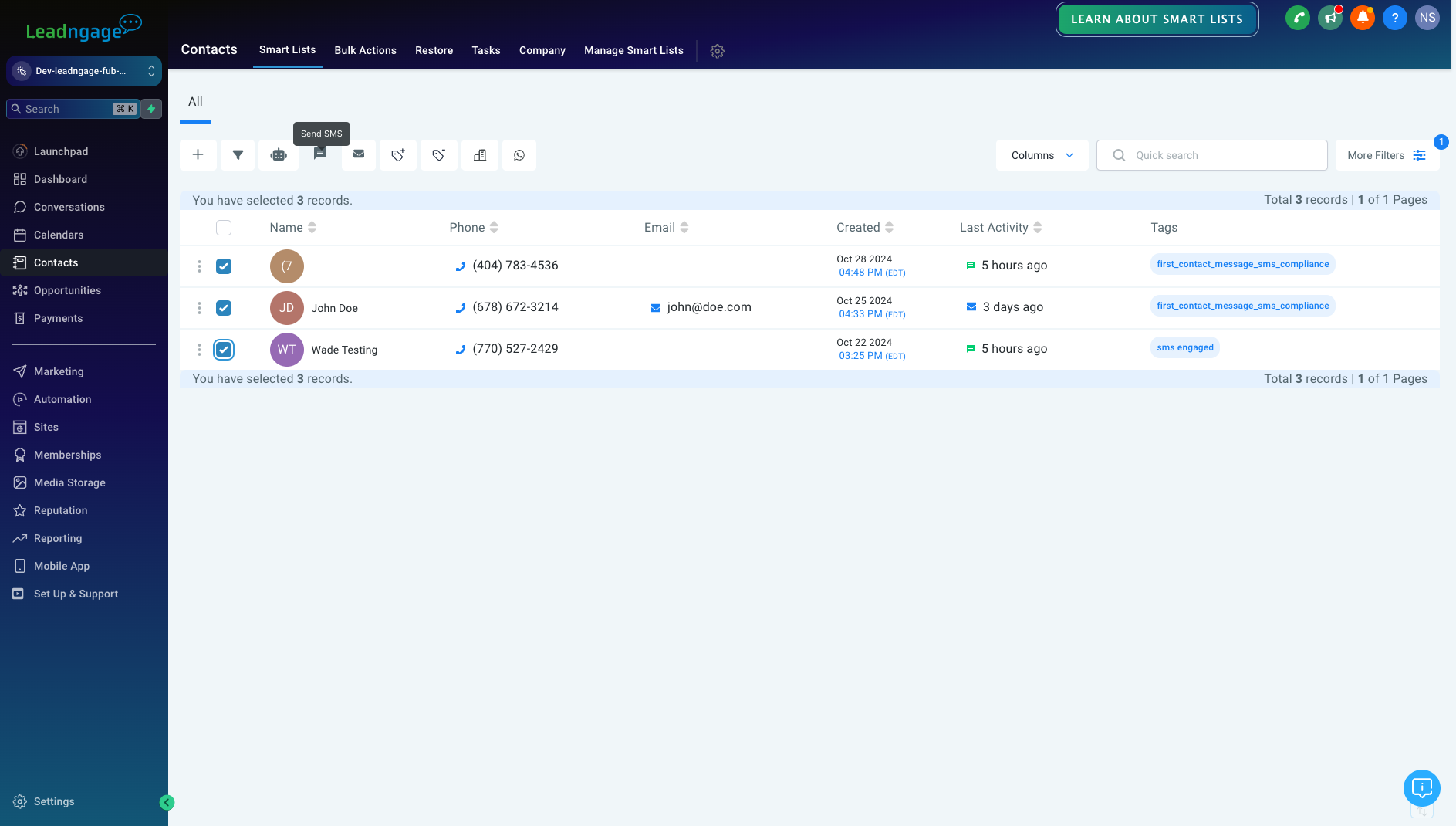Image resolution: width=1456 pixels, height=826 pixels.
Task: Click the lightning bolt quick actions icon
Action: [x=151, y=109]
